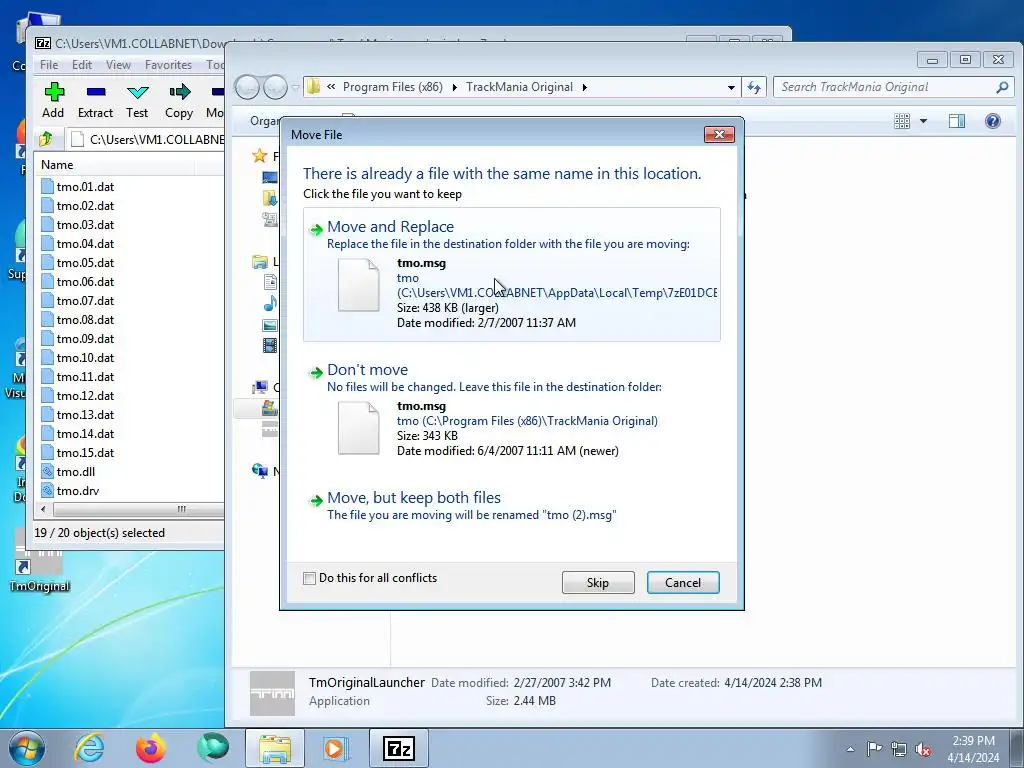Go up one folder level in 7-Zip
Screen dimensions: 1024x768
pyautogui.click(x=46, y=139)
